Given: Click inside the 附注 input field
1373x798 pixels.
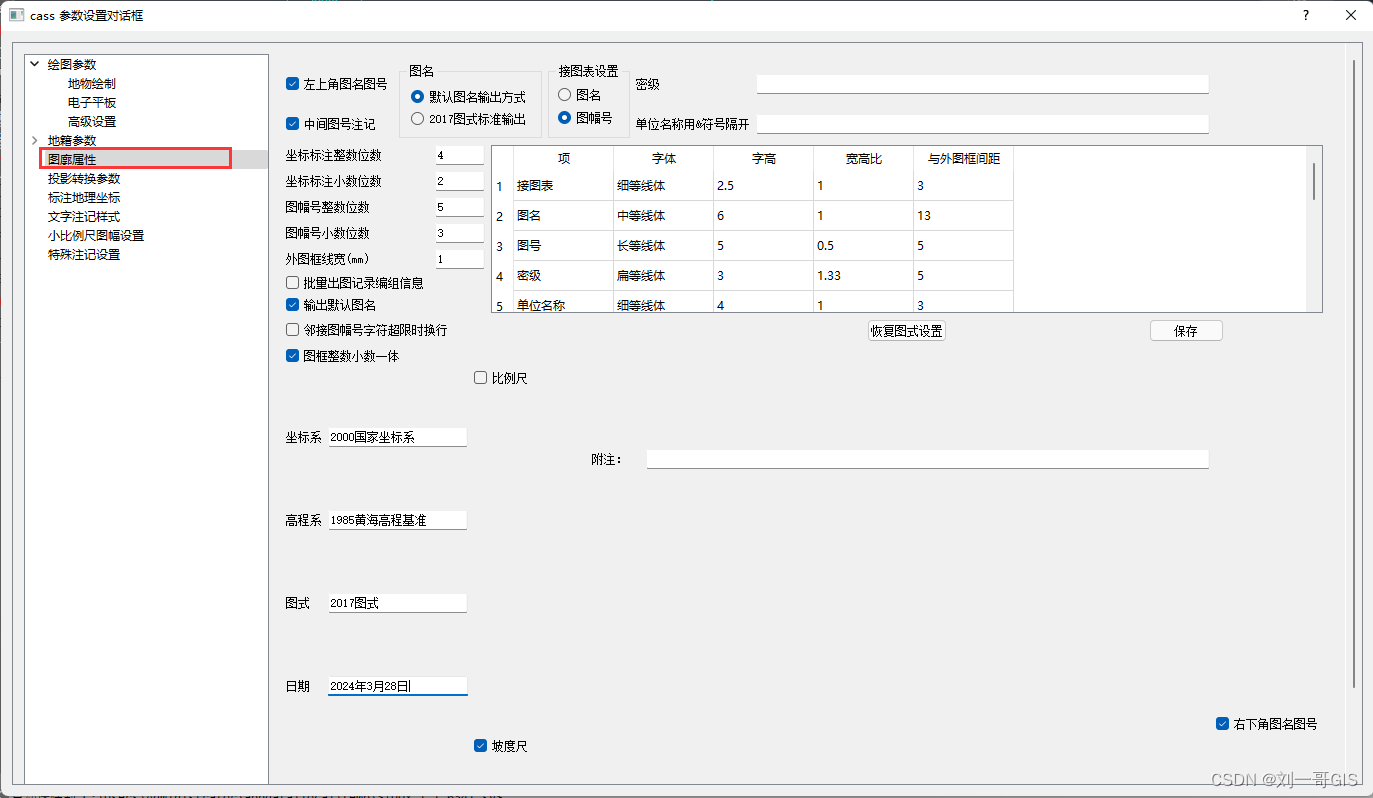Looking at the screenshot, I should 925,458.
